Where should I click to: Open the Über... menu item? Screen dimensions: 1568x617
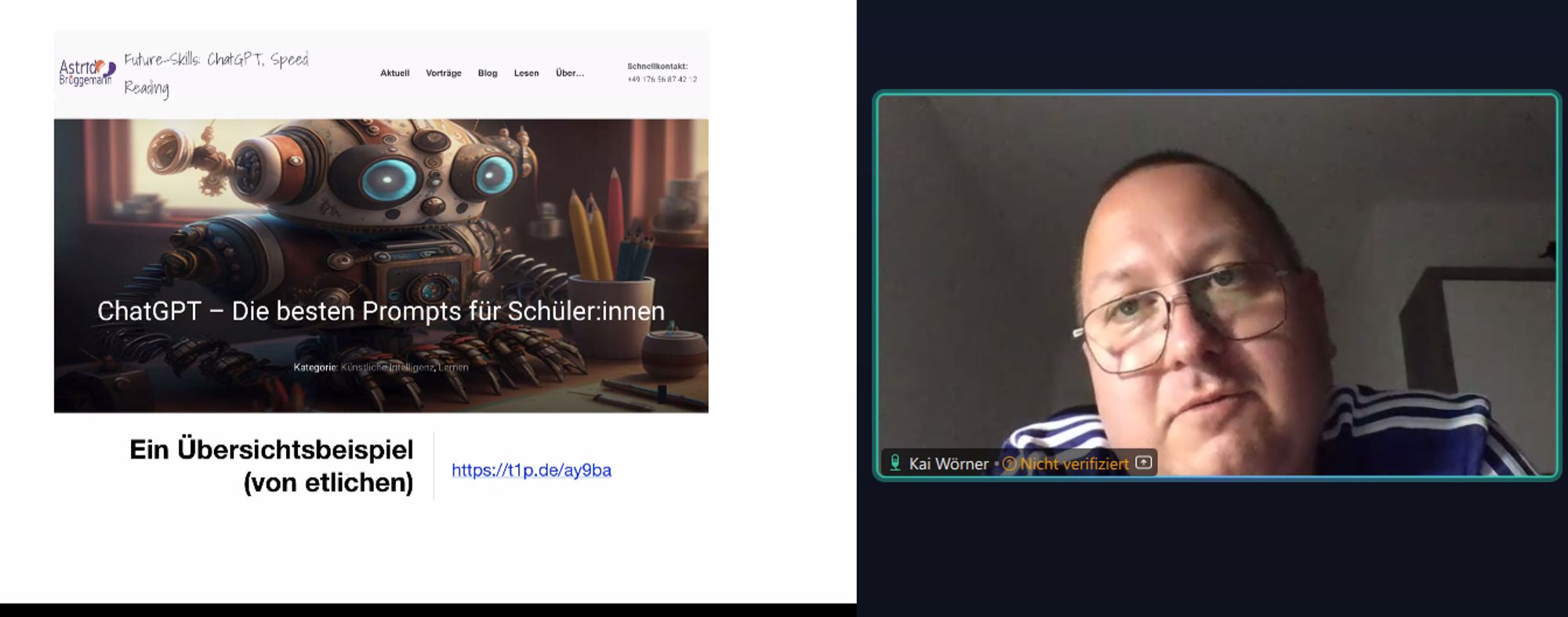[570, 73]
